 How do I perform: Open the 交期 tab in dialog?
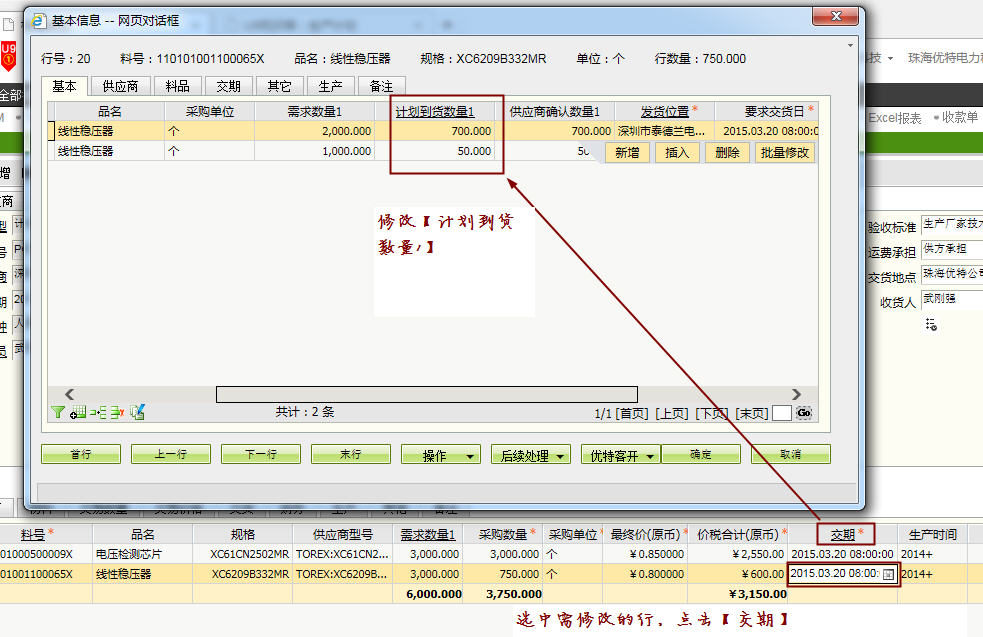(229, 86)
